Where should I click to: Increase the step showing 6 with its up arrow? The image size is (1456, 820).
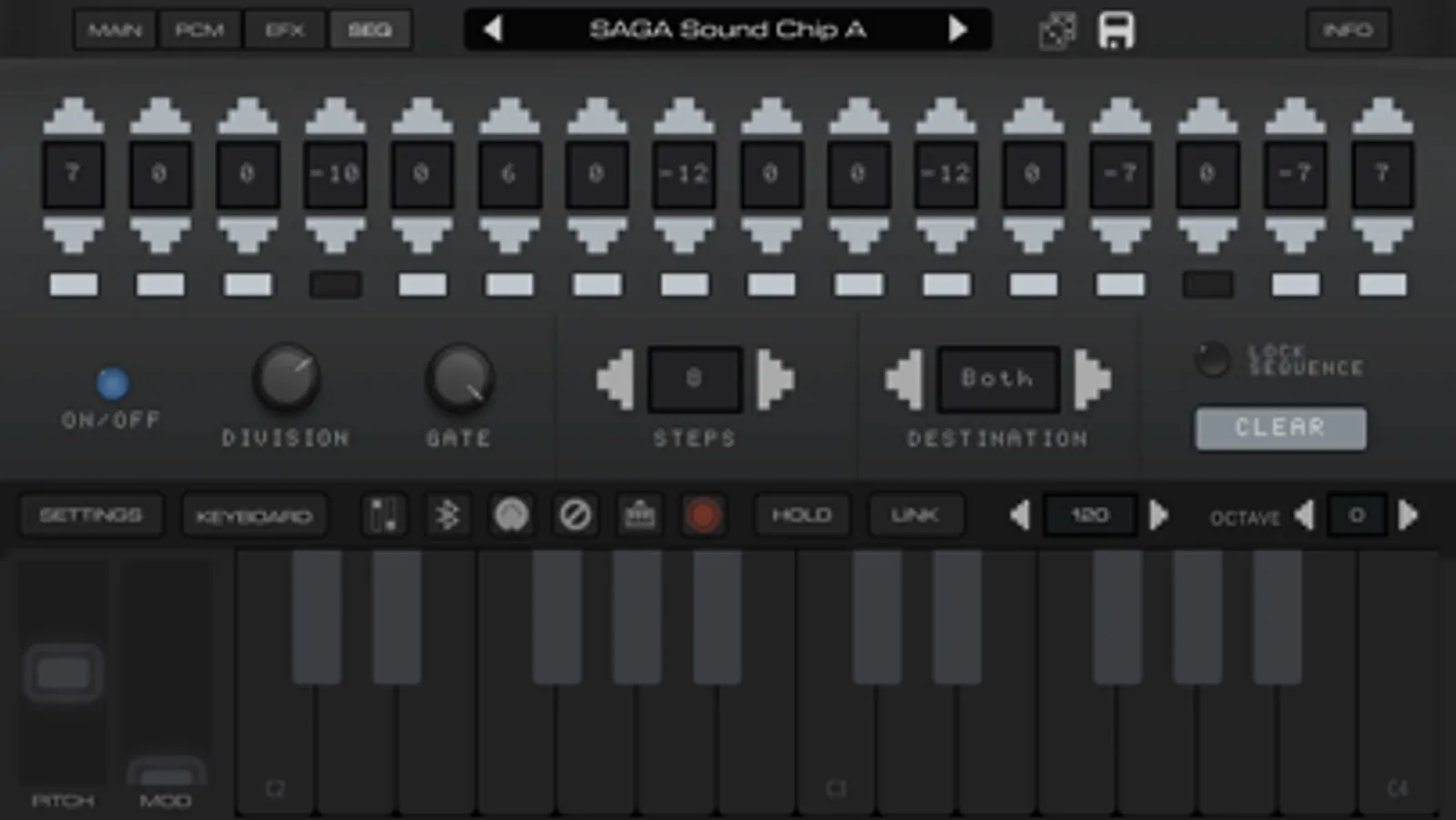point(509,116)
